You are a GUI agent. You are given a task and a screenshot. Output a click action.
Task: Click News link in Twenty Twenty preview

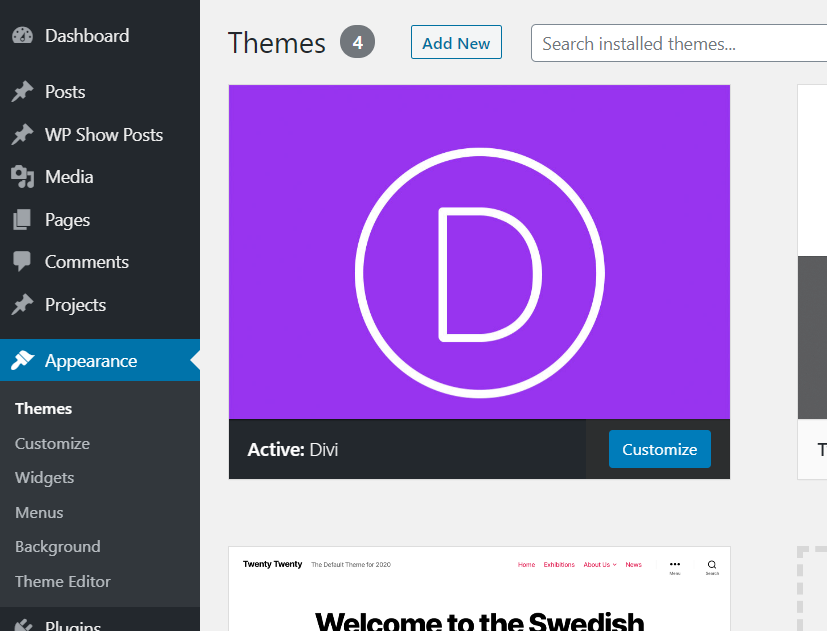pos(633,565)
